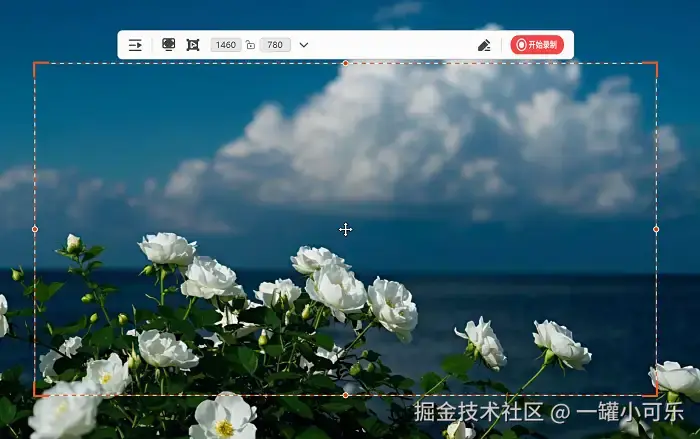The image size is (700, 439).
Task: Click the top-left corner selection handle
Action: (x=37, y=65)
